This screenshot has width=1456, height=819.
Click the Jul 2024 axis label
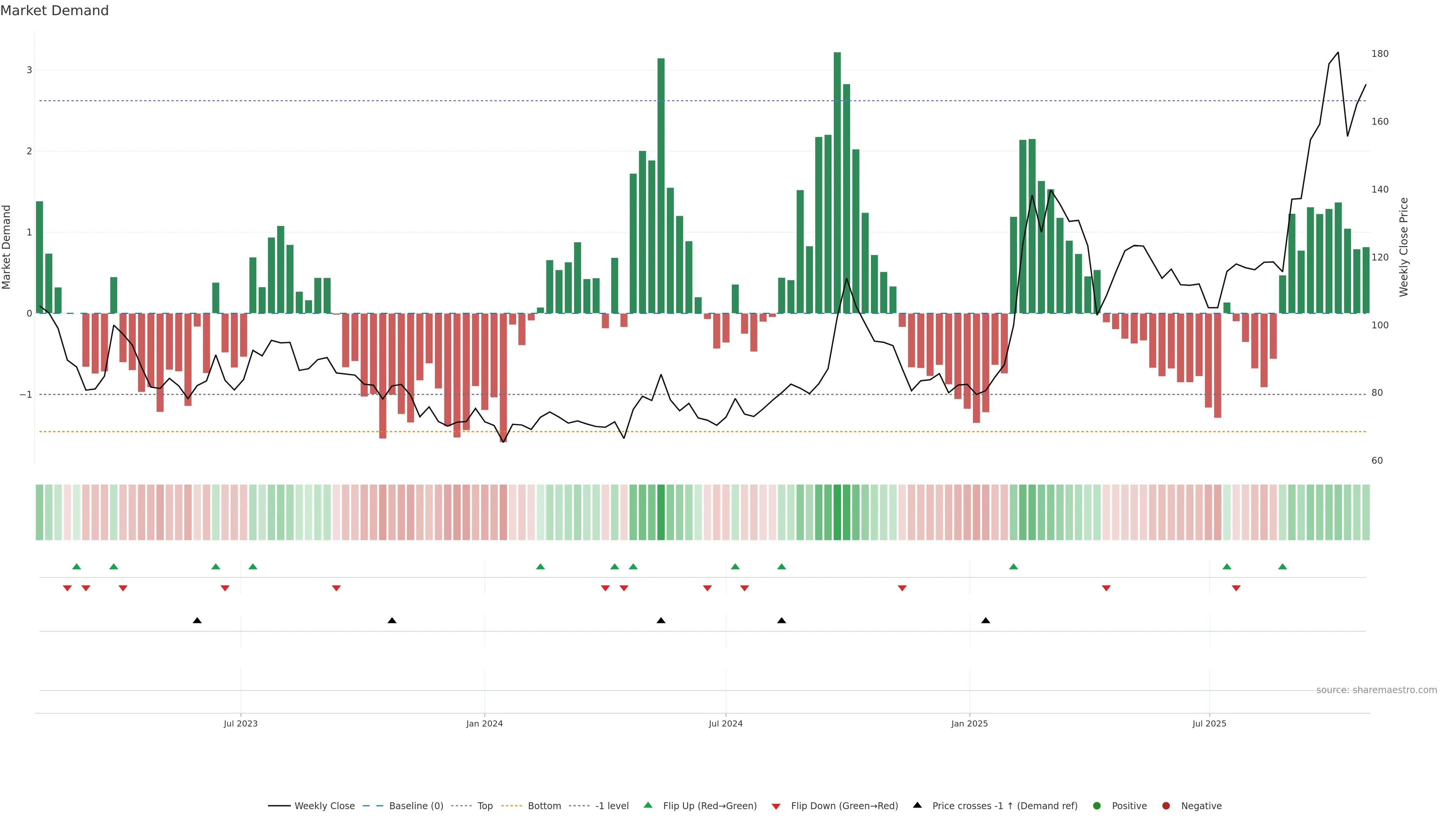[x=725, y=723]
